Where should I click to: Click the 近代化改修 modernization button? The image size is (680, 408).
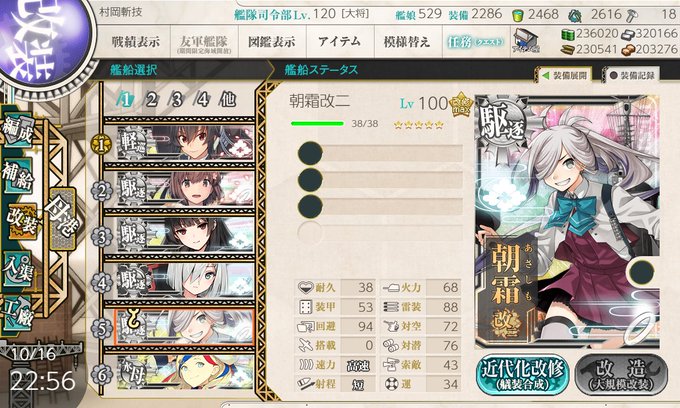(x=523, y=374)
